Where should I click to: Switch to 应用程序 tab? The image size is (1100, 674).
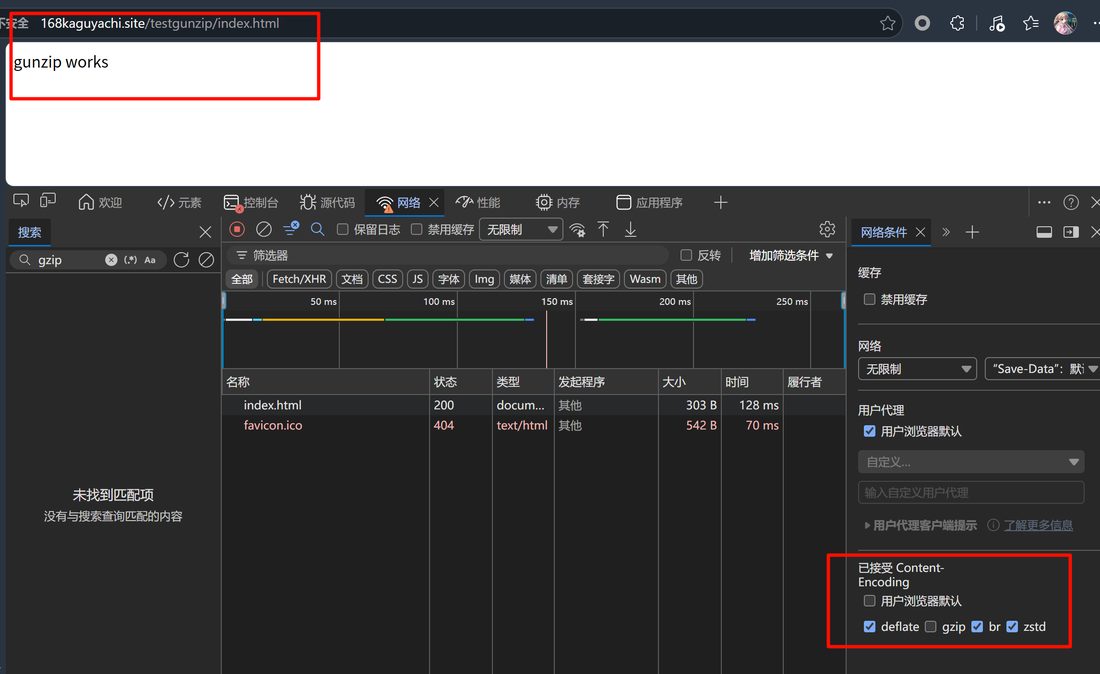[x=650, y=203]
